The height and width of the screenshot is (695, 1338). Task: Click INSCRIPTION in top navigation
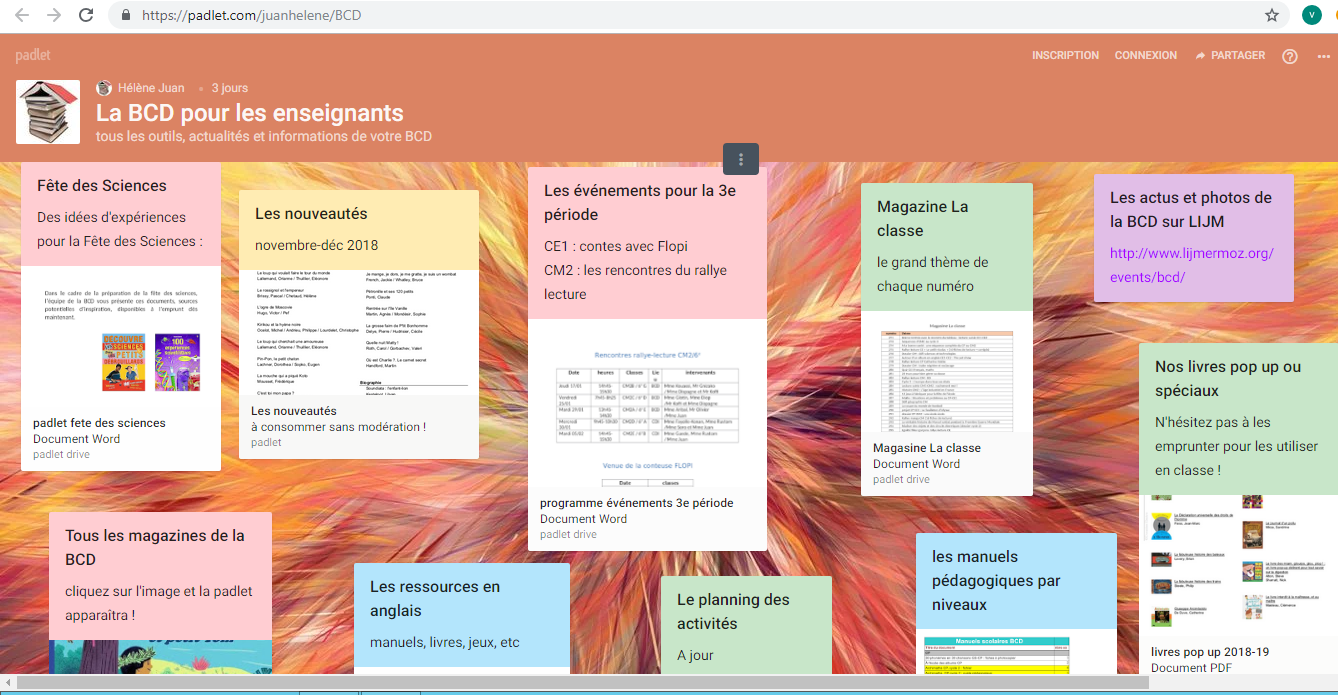pos(1065,56)
